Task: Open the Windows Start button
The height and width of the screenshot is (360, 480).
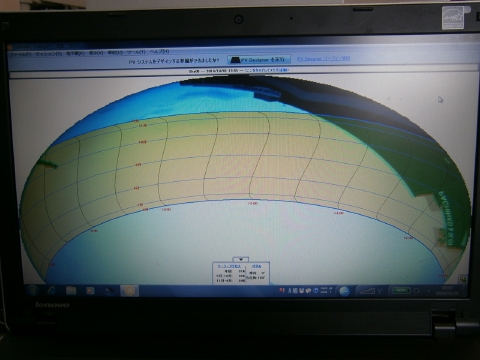Action: click(x=33, y=291)
